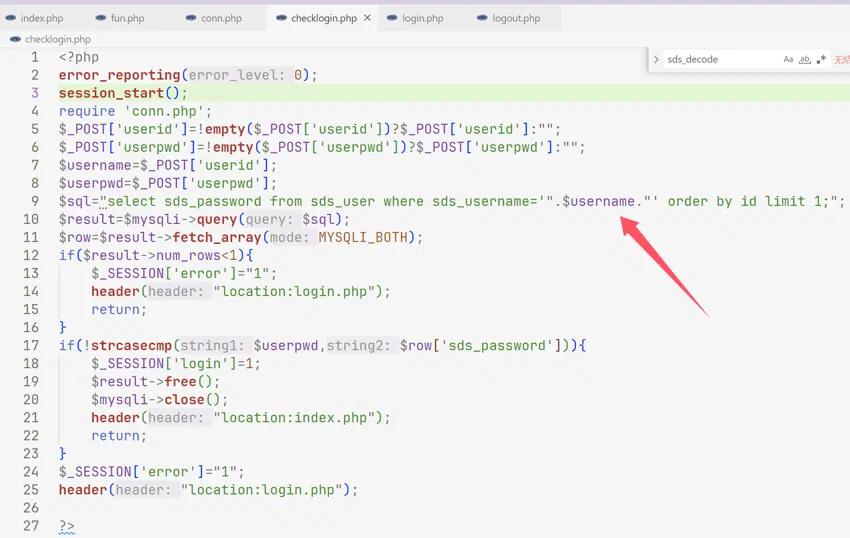Click PHP file icon on login.php tab
Screen dimensions: 850x538
(x=392, y=18)
